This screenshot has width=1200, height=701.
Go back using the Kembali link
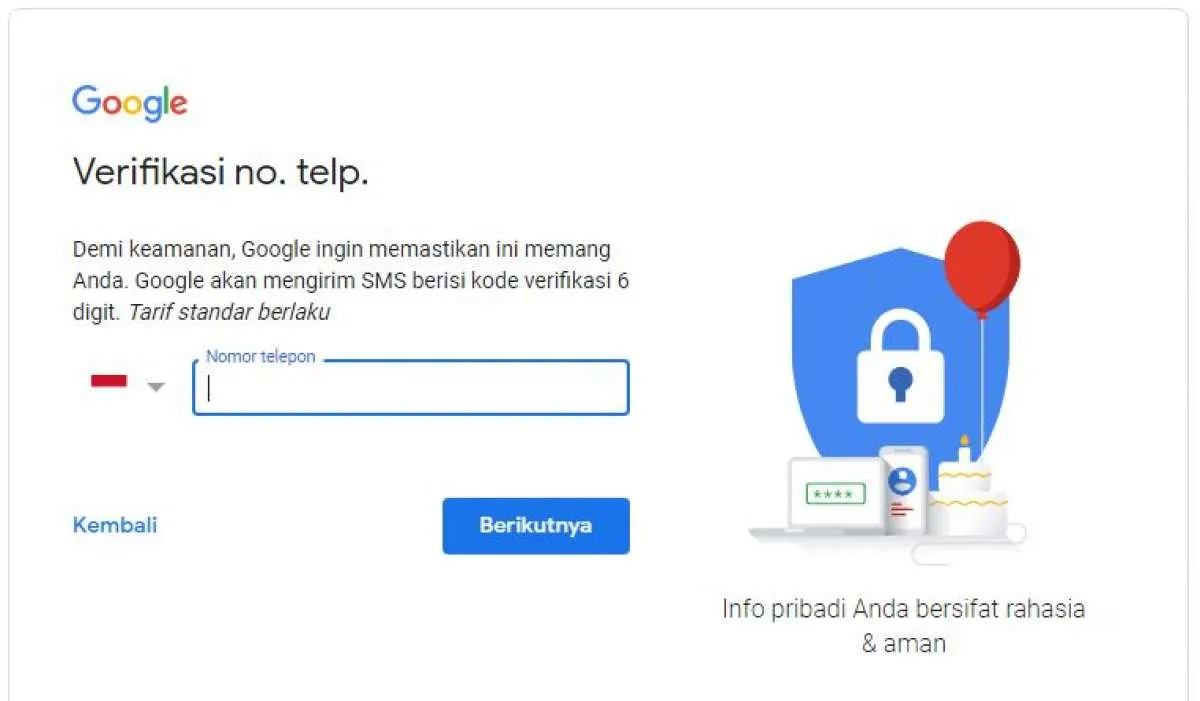(x=114, y=525)
